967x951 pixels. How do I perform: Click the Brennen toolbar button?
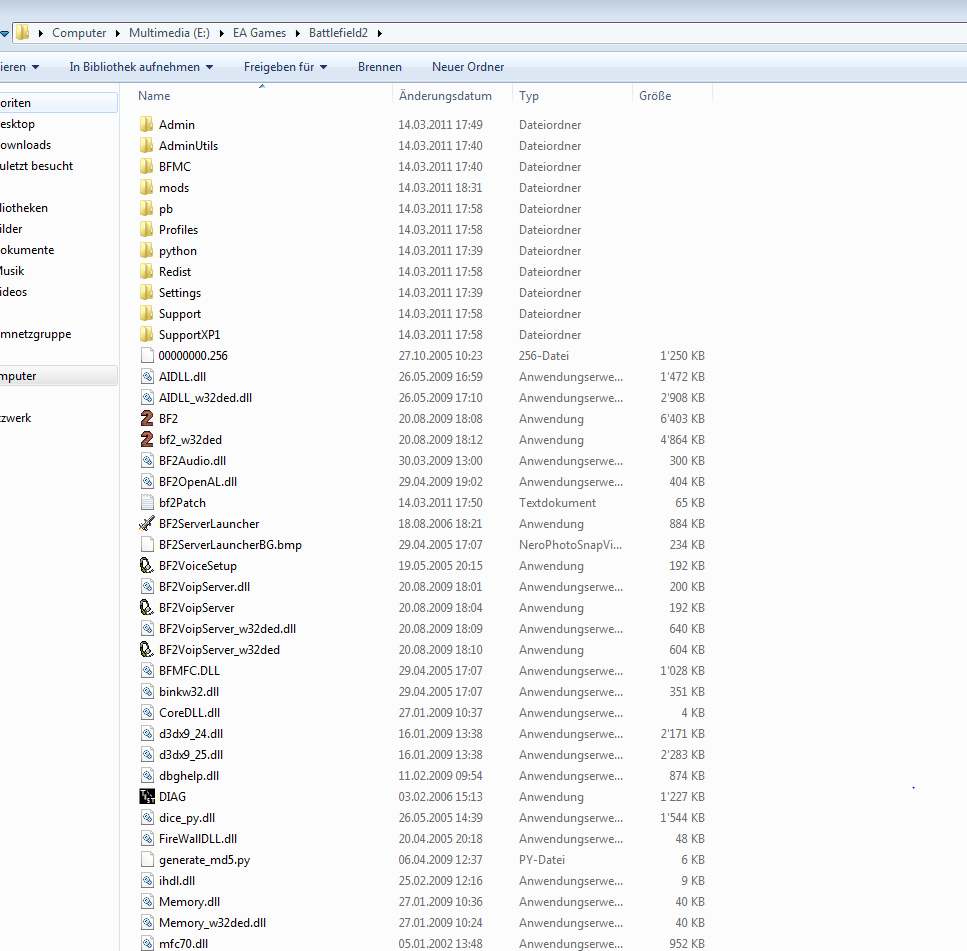(x=380, y=67)
